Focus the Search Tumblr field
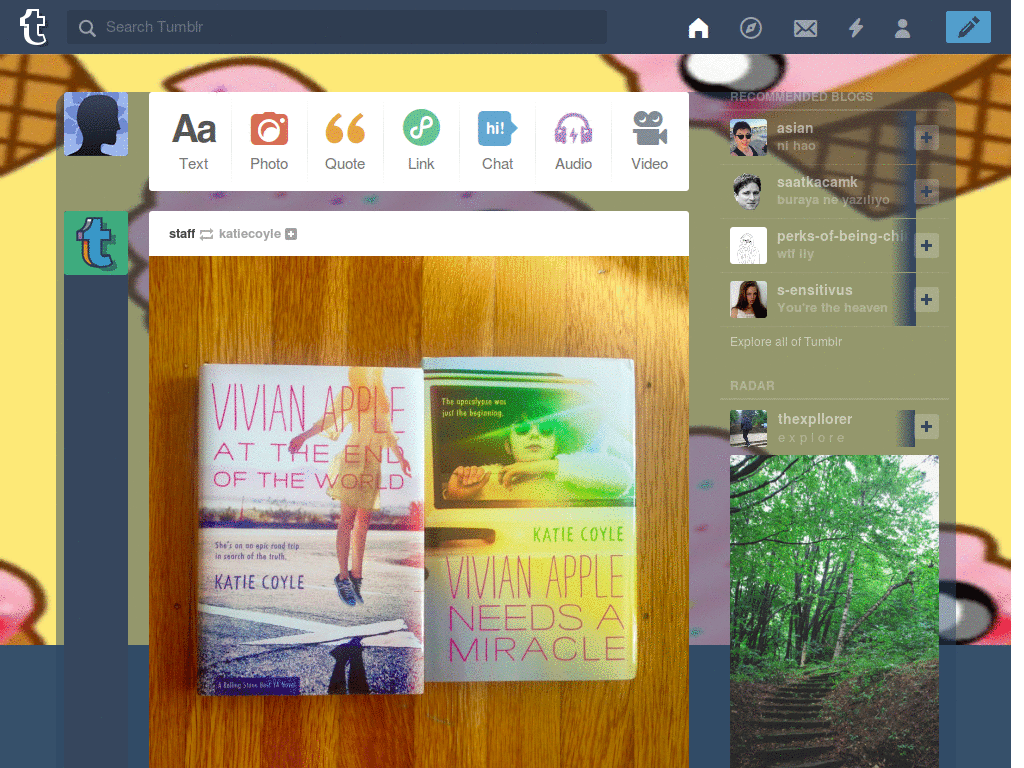 [336, 27]
